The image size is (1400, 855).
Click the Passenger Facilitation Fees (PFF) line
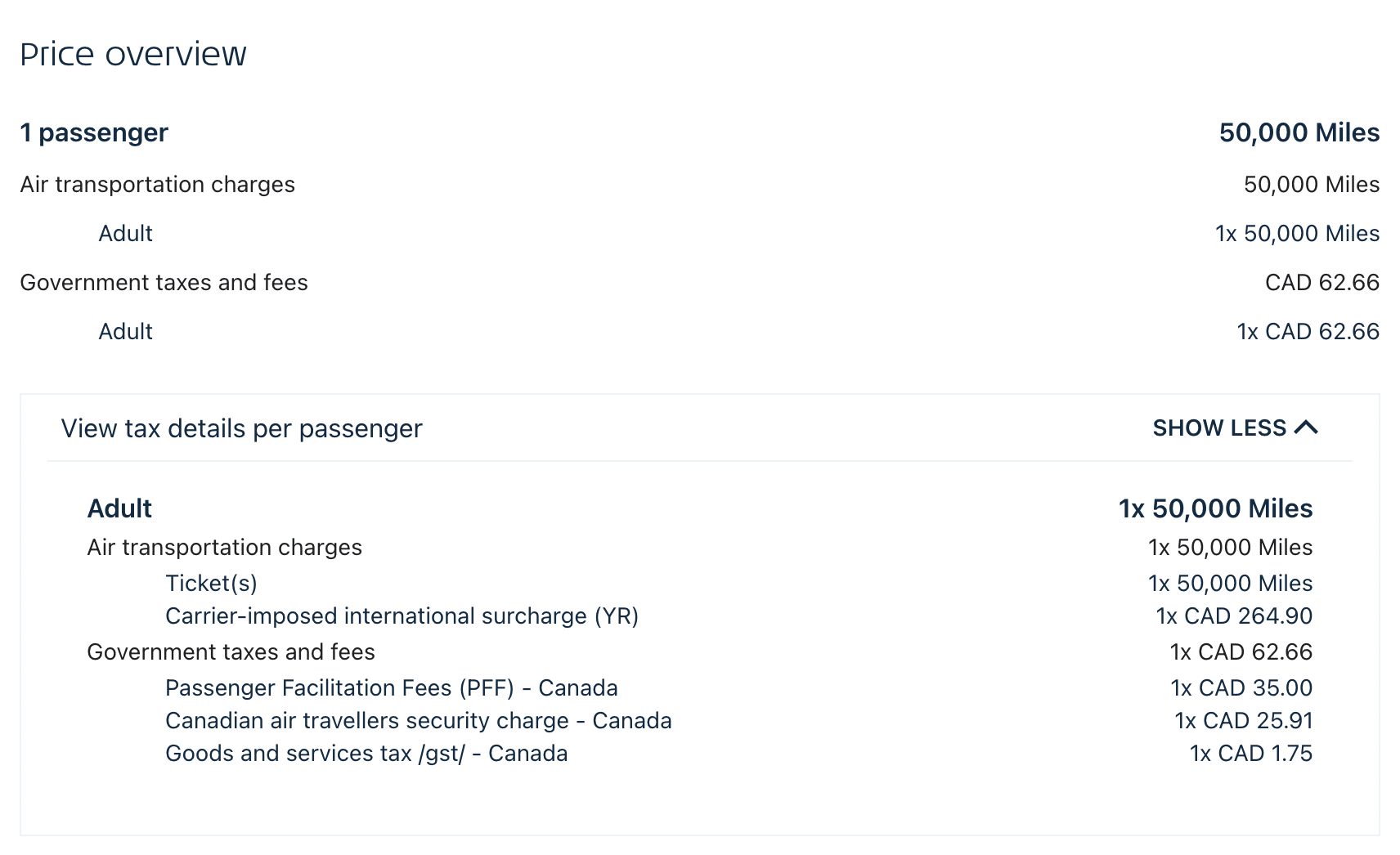tap(391, 688)
